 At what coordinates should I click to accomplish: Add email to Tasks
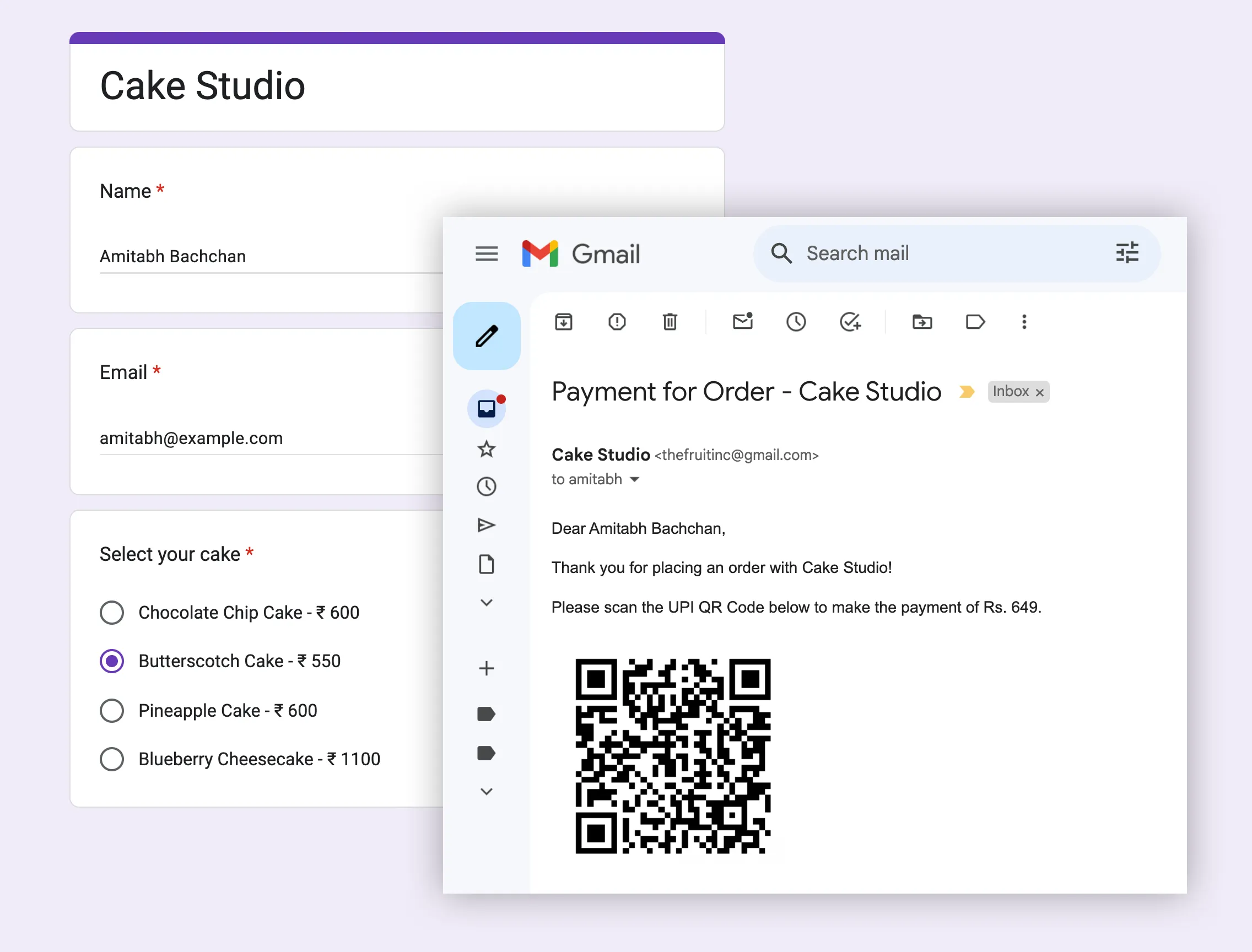coord(850,322)
